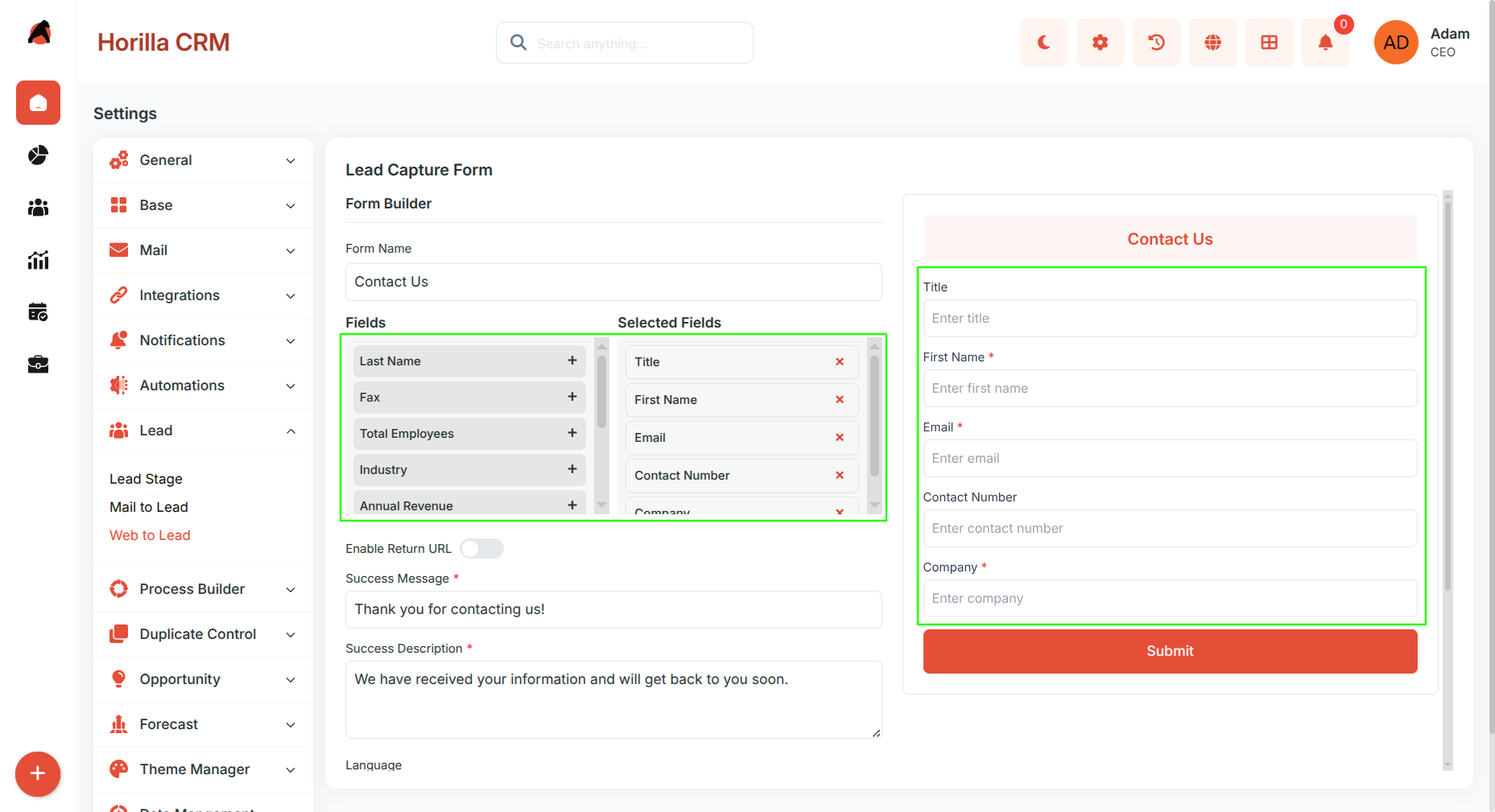1495x812 pixels.
Task: Open the grid layout icon in header
Action: [1269, 43]
